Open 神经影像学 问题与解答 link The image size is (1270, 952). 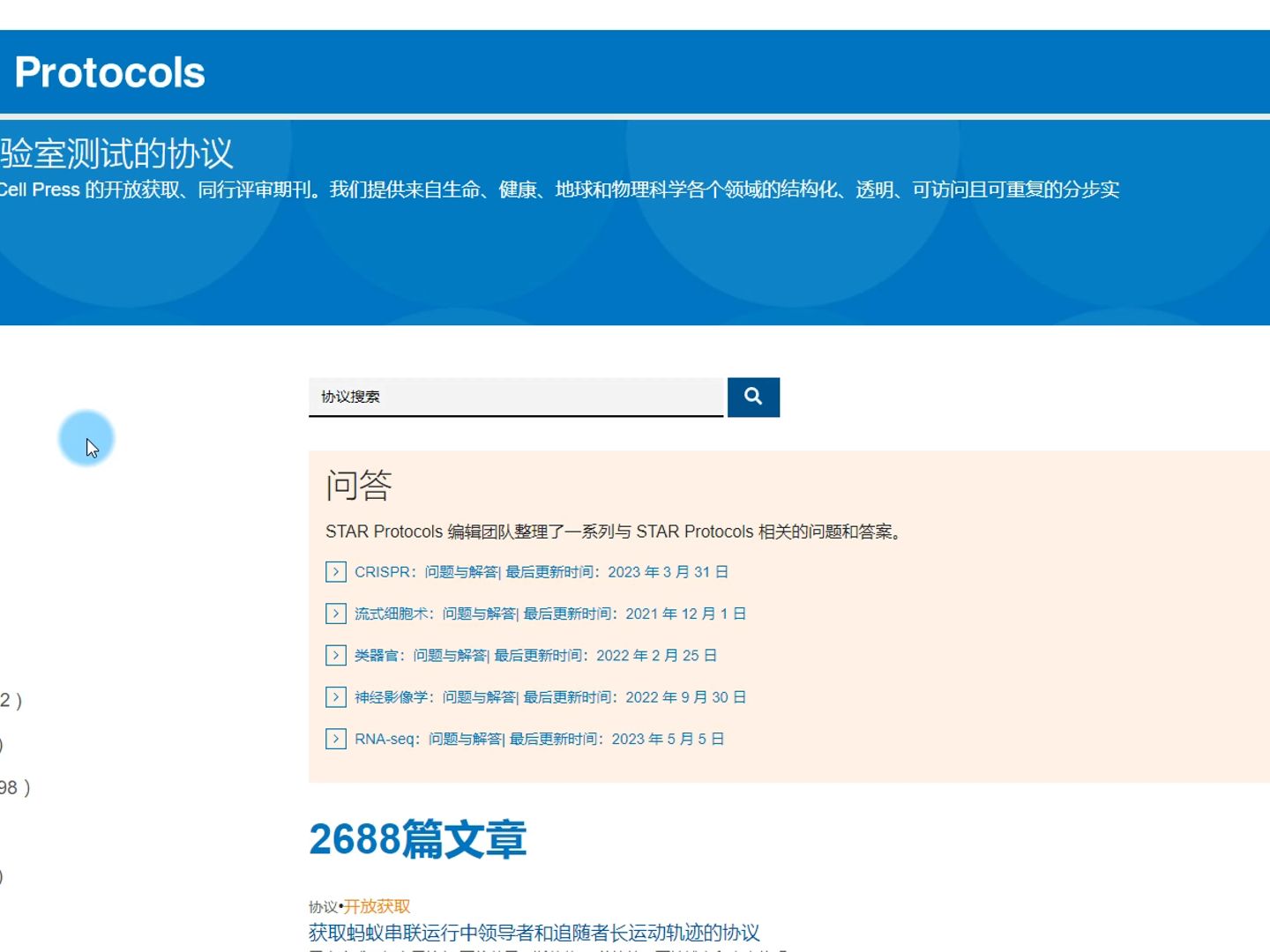[x=550, y=697]
